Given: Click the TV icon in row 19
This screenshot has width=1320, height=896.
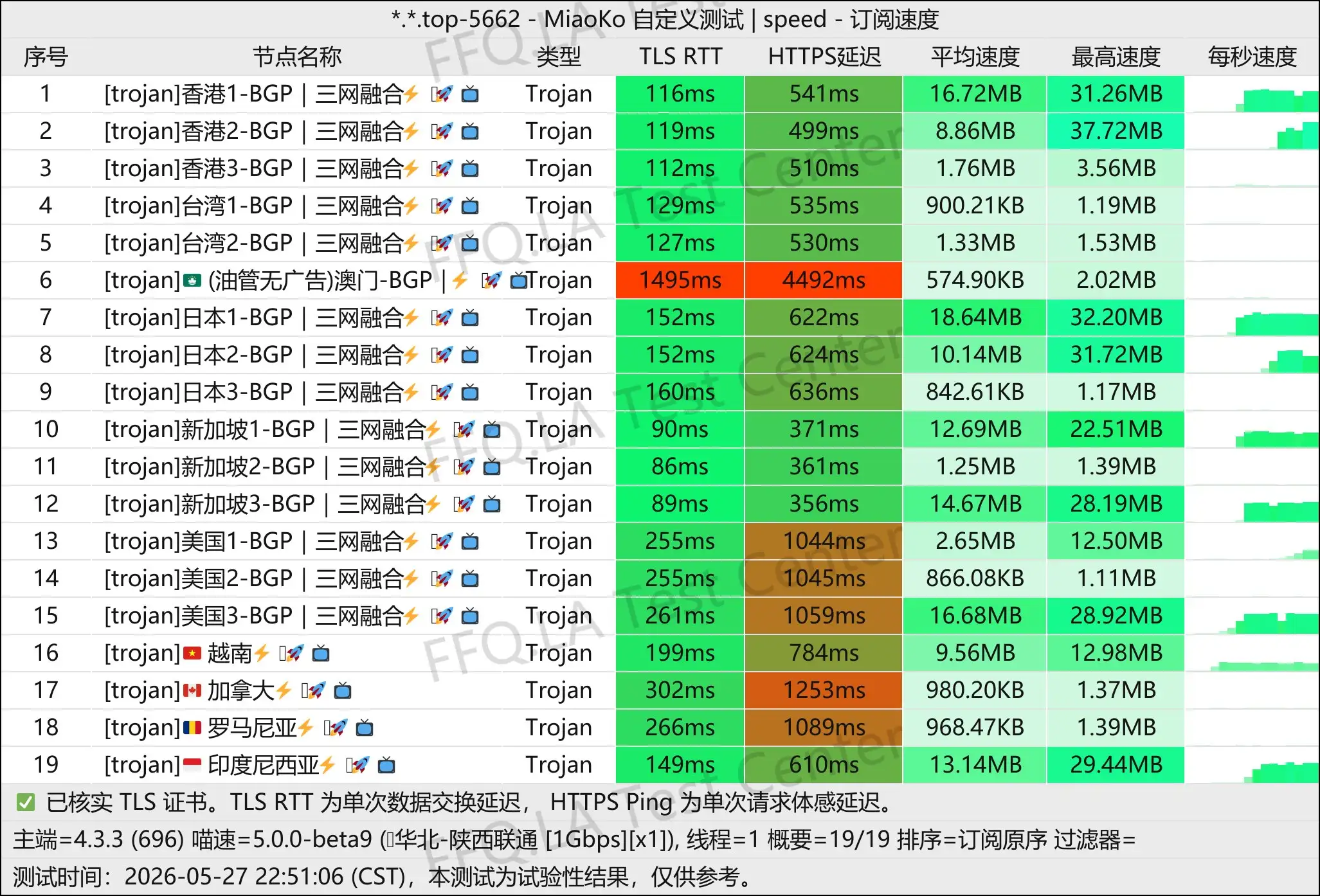Looking at the screenshot, I should (x=386, y=766).
